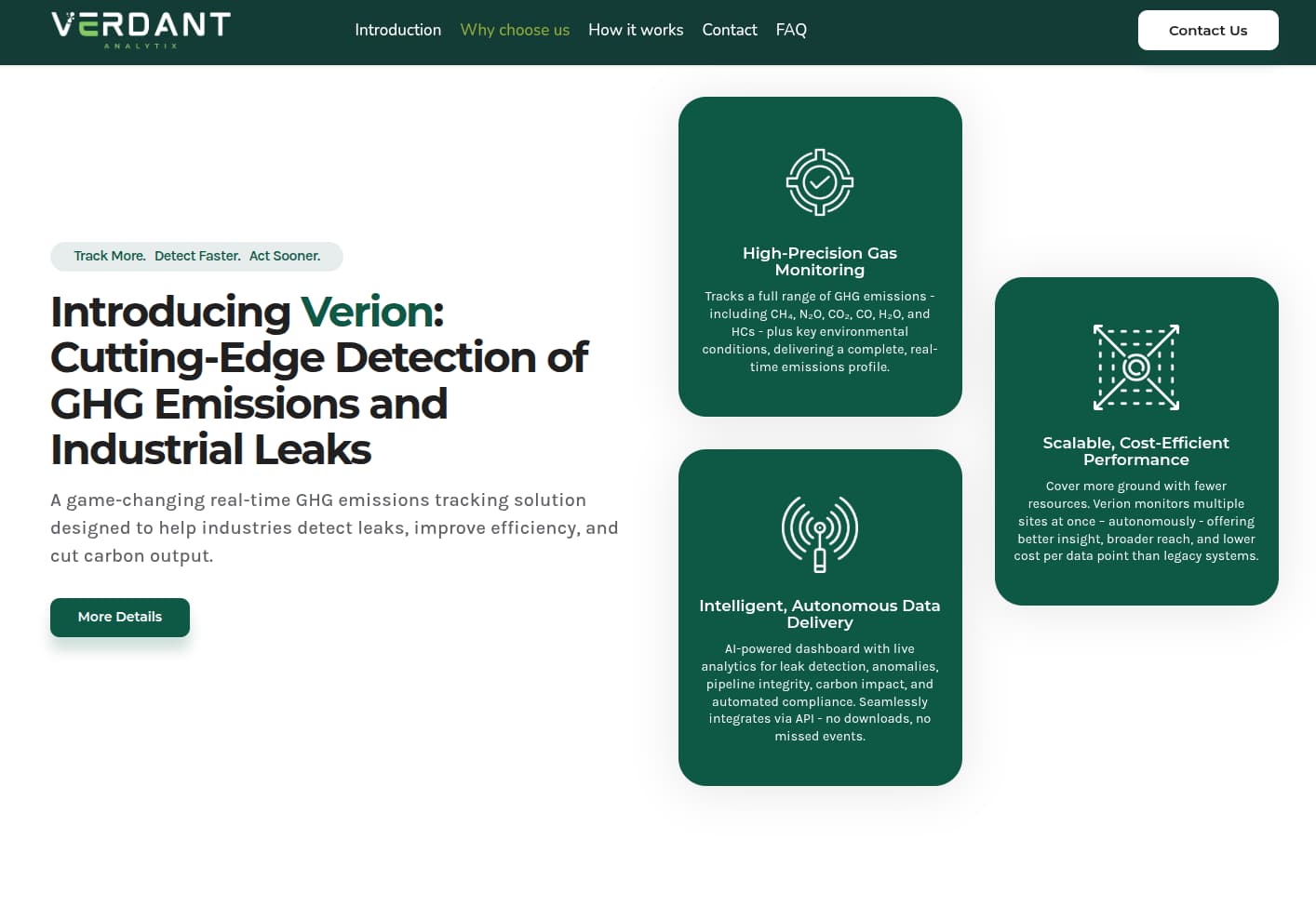The image size is (1316, 906).
Task: Click the More Details button
Action: click(120, 618)
